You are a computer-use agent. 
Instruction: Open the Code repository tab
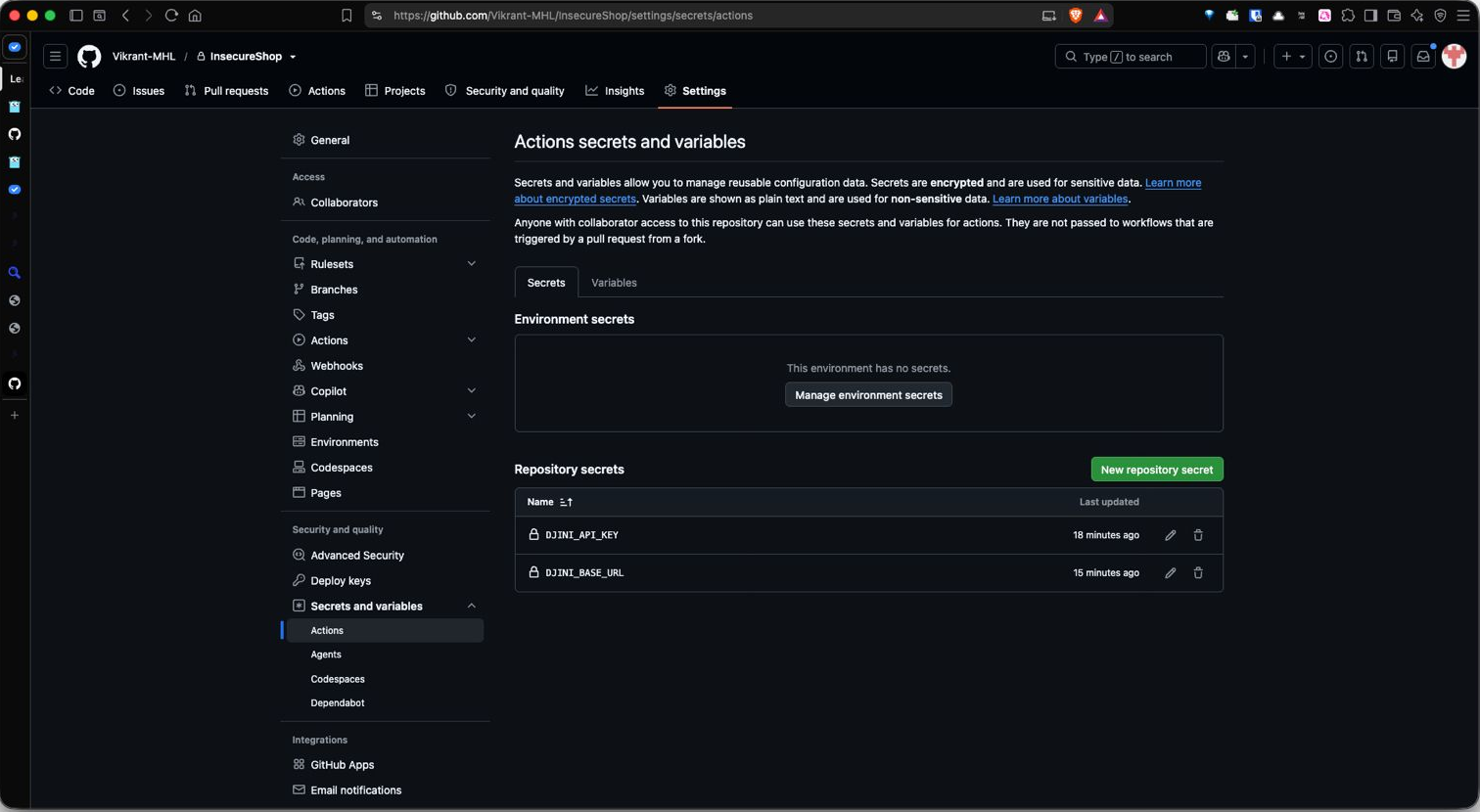click(71, 91)
